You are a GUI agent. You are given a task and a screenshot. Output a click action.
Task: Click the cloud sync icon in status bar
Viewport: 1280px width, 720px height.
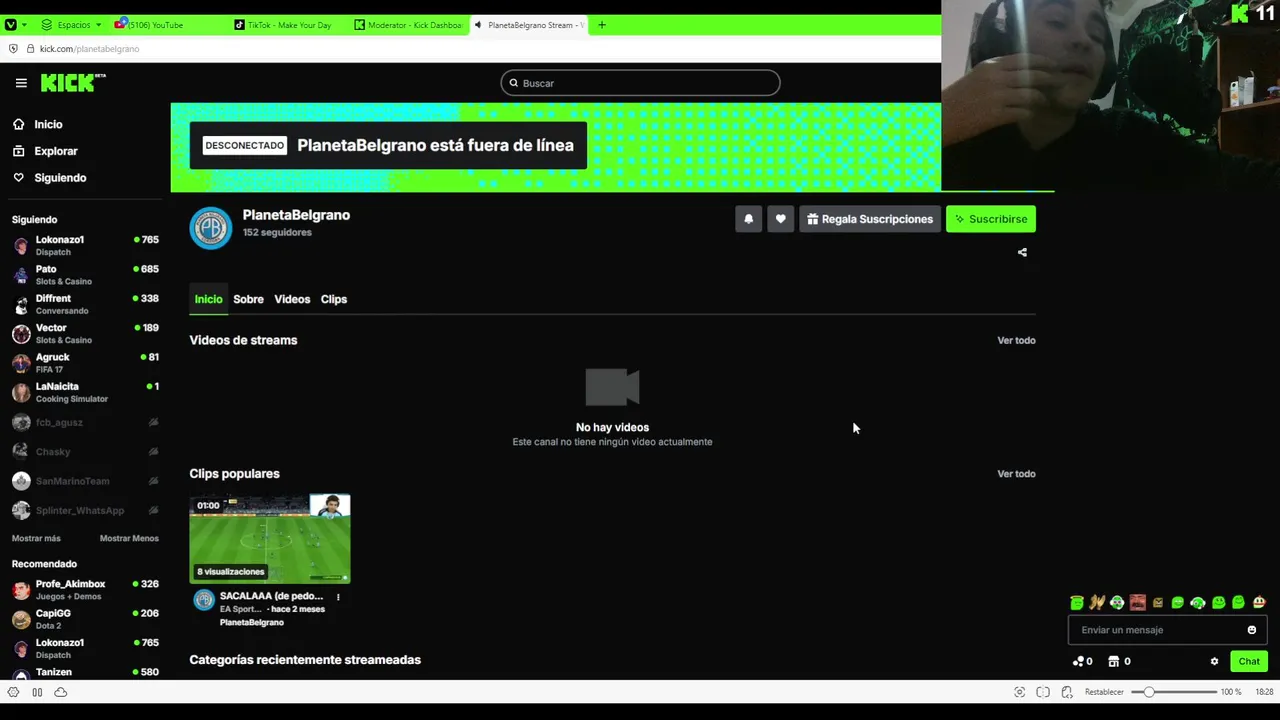click(61, 692)
